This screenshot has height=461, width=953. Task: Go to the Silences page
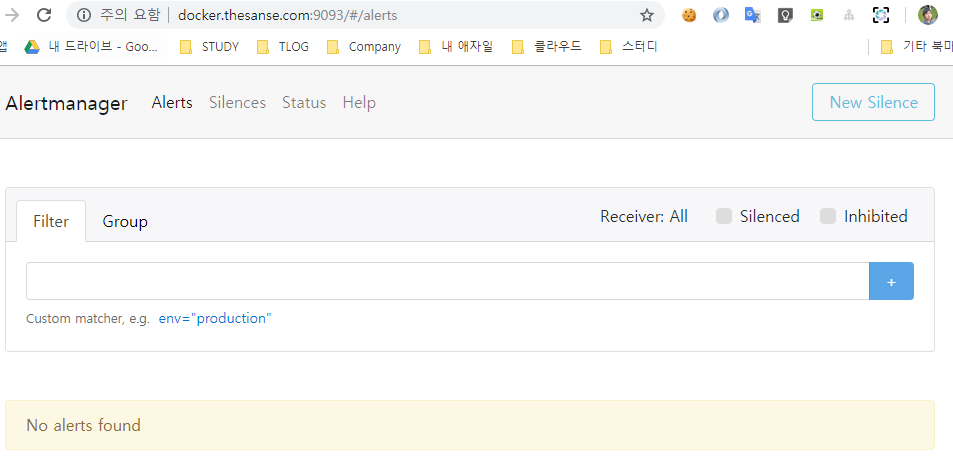pos(237,103)
